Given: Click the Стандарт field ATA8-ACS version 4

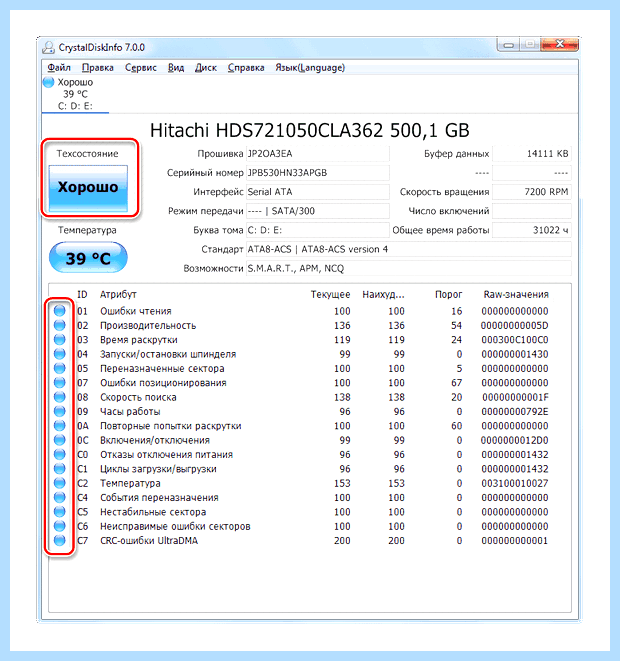Looking at the screenshot, I should click(x=409, y=249).
